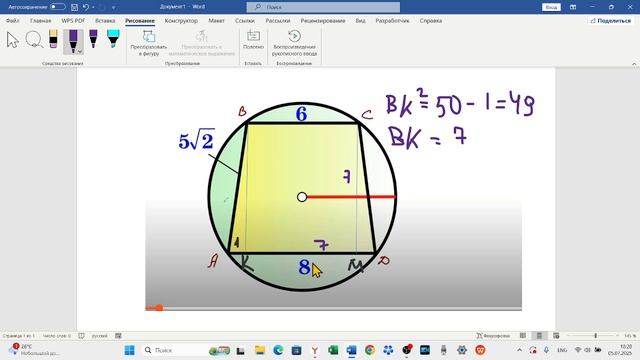Switch to Print Layout view icon

(539, 336)
